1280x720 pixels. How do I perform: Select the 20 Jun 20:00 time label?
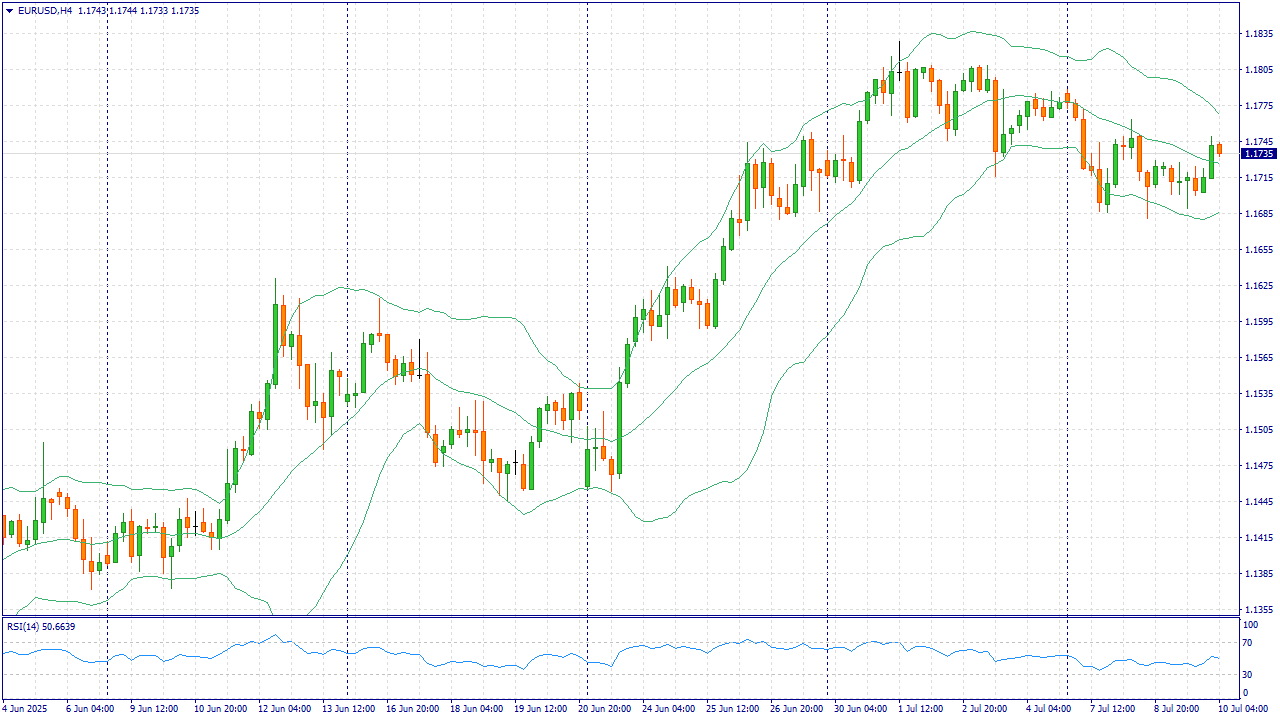(x=604, y=709)
